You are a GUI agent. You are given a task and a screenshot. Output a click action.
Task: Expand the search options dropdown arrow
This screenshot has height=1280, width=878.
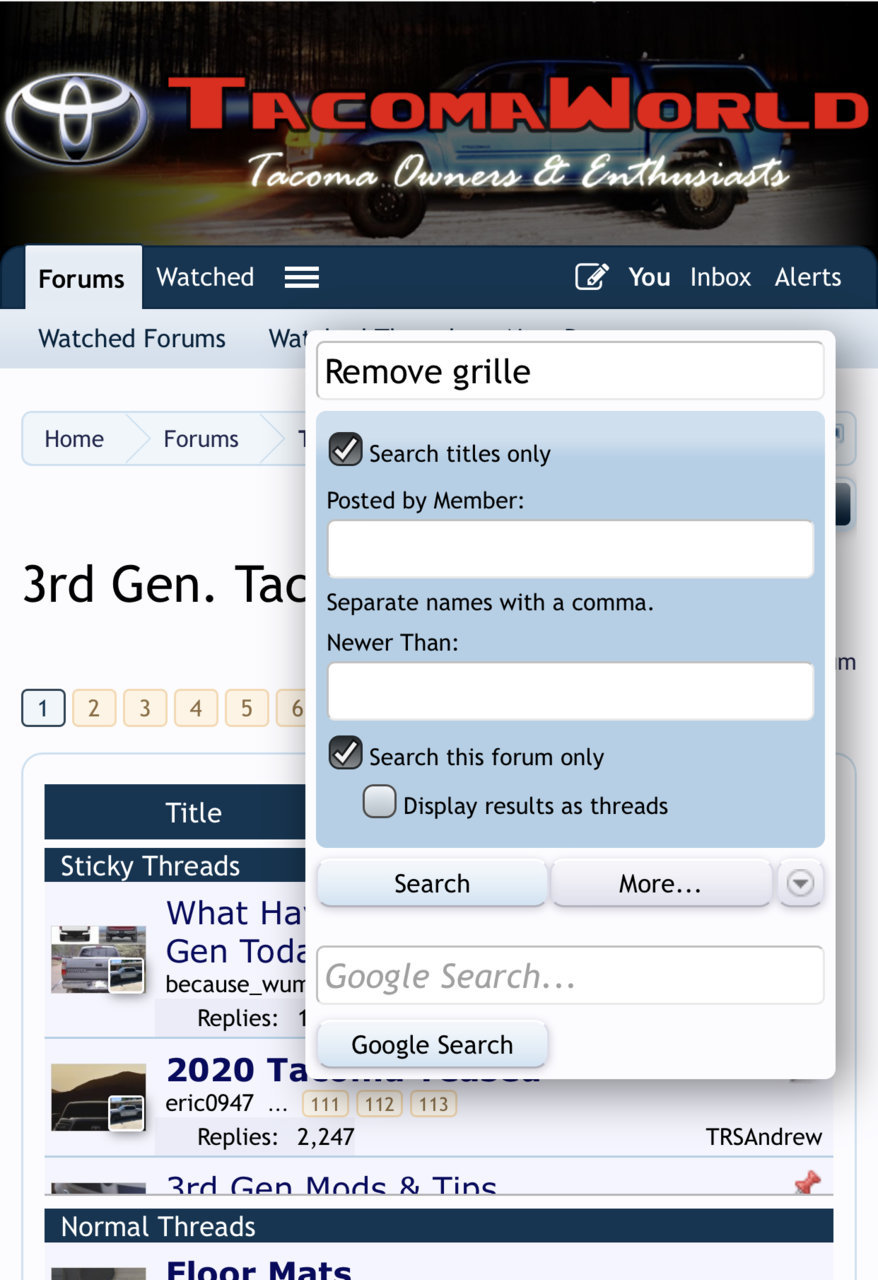point(801,883)
